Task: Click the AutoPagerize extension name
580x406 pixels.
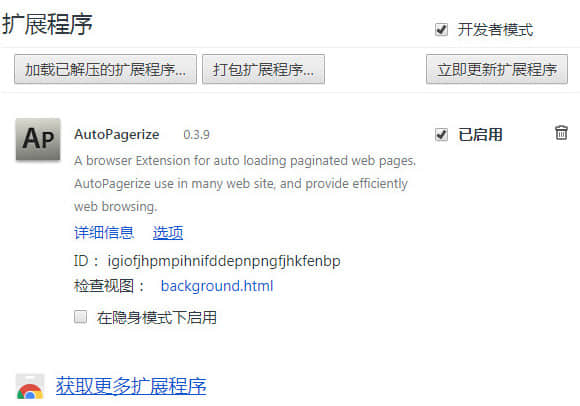Action: [117, 134]
